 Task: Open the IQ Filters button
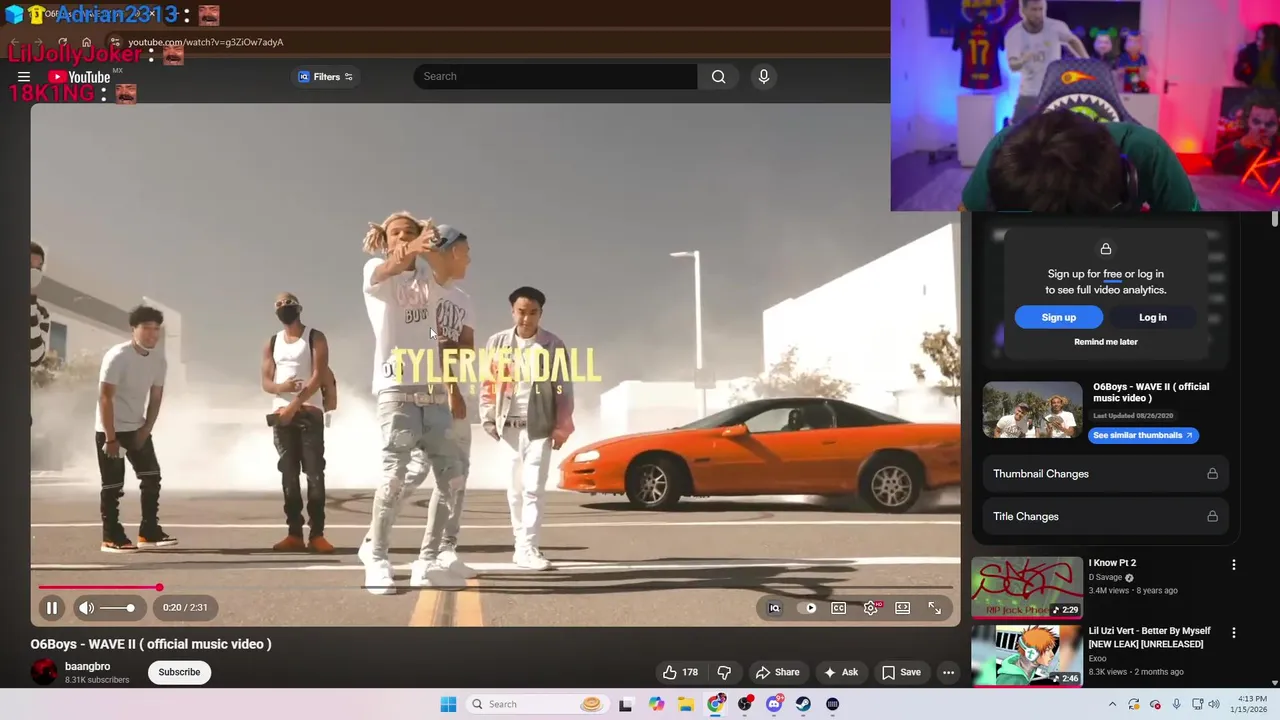(326, 77)
